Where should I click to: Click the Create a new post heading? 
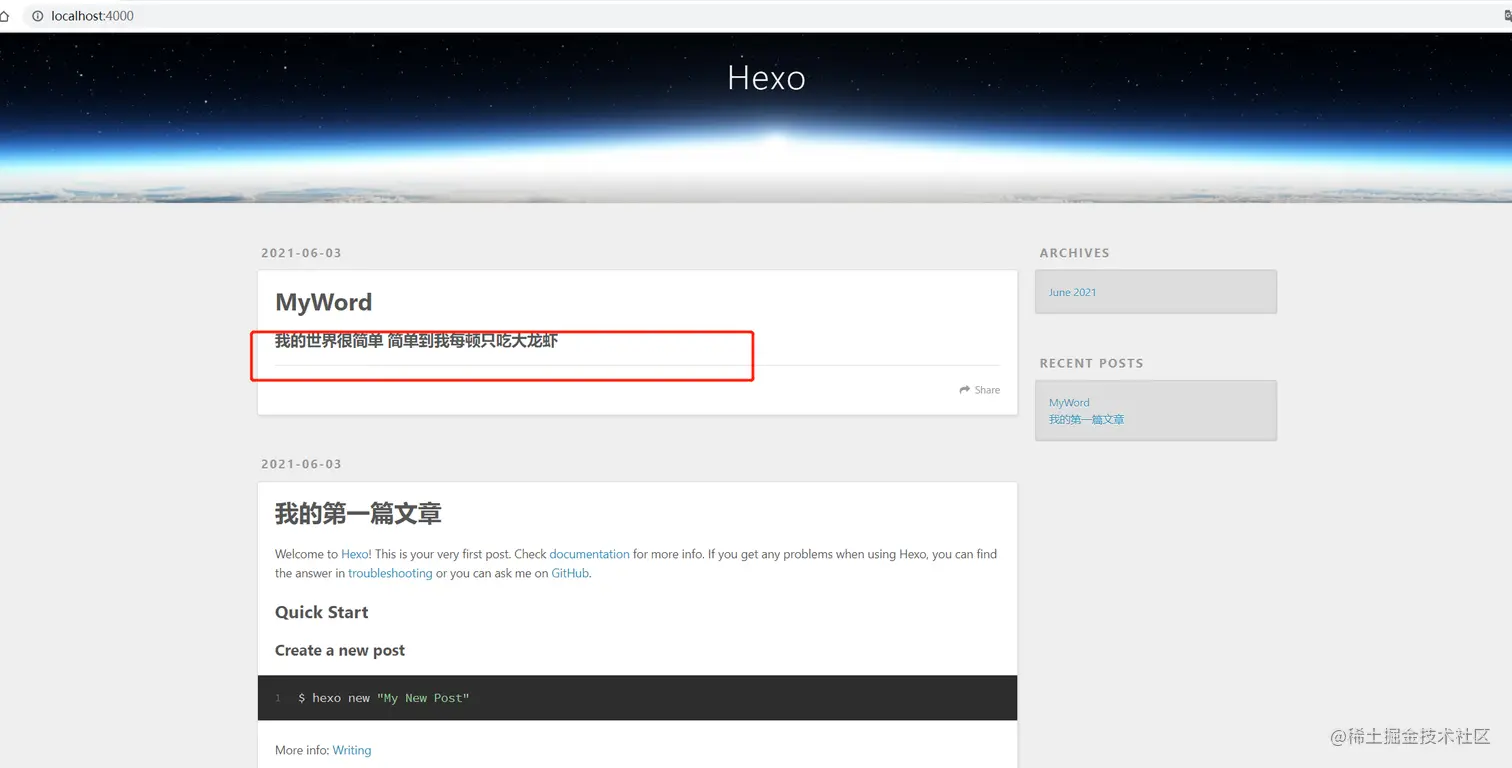click(x=340, y=650)
